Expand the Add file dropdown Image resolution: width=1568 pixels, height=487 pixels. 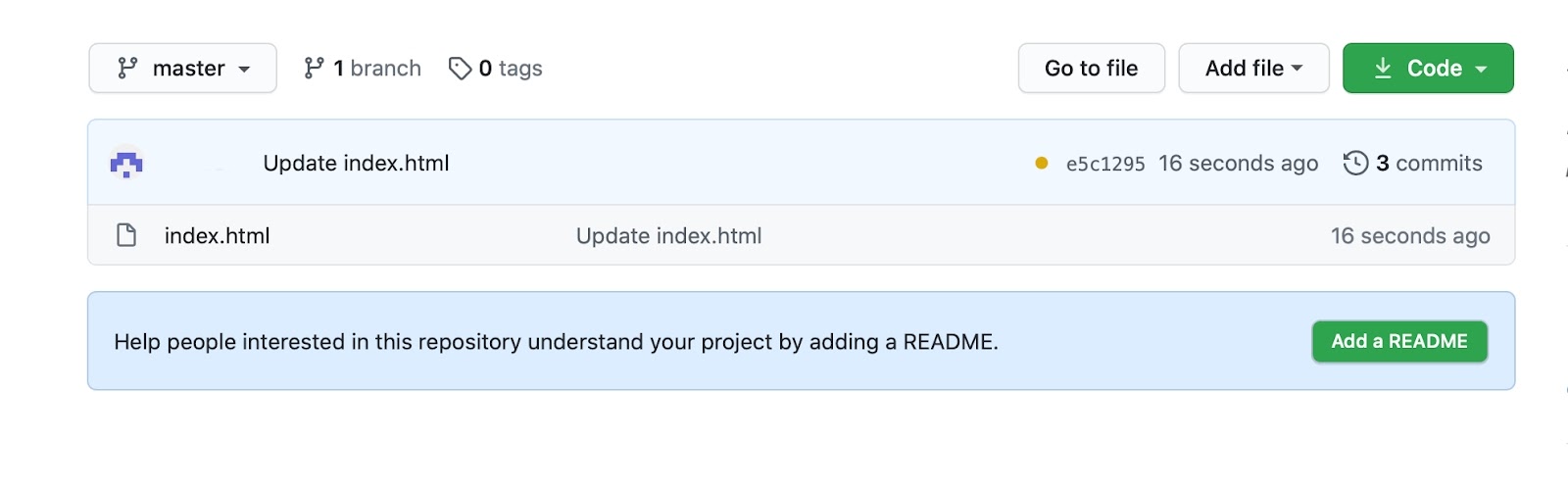point(1253,69)
